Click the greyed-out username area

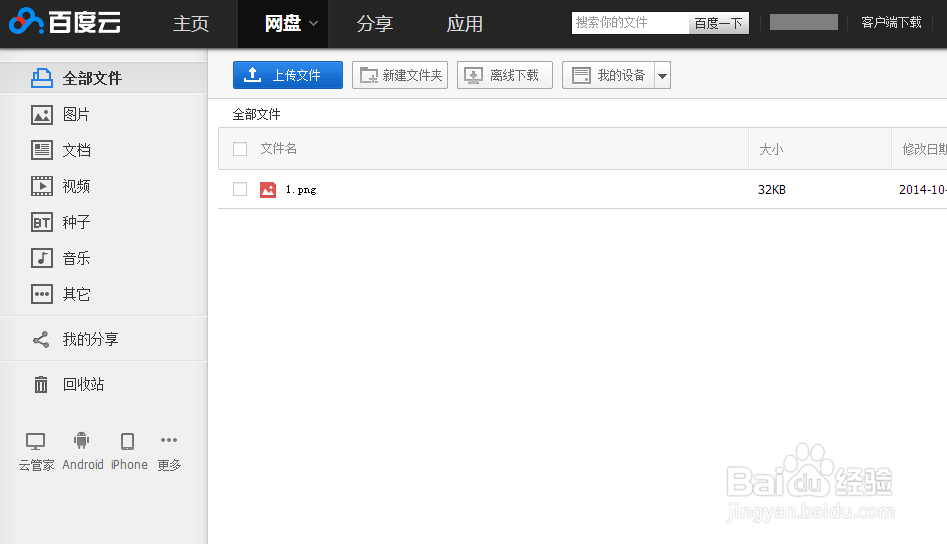point(804,22)
